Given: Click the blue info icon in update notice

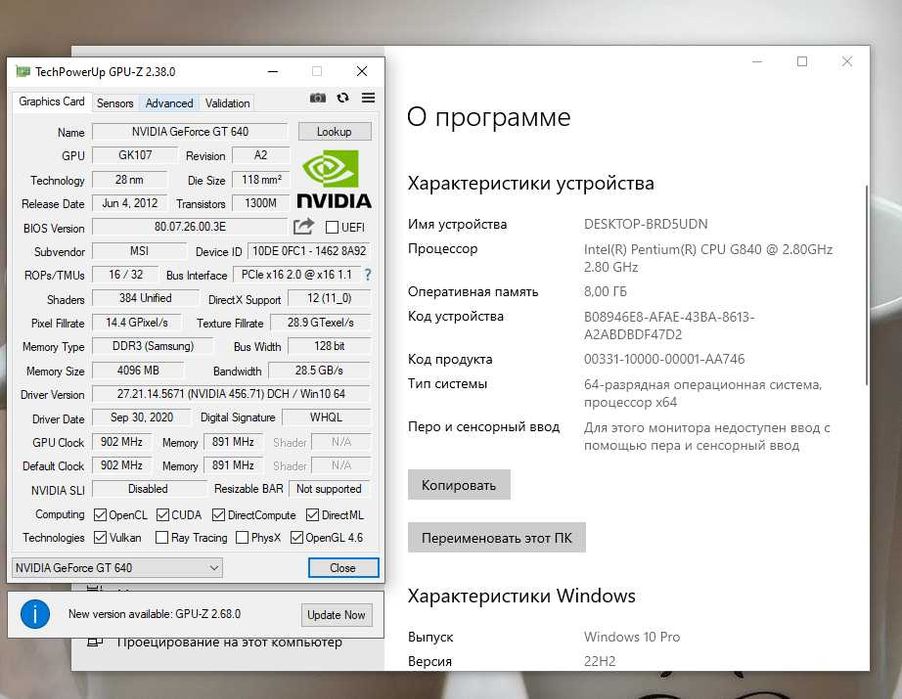Looking at the screenshot, I should coord(35,614).
